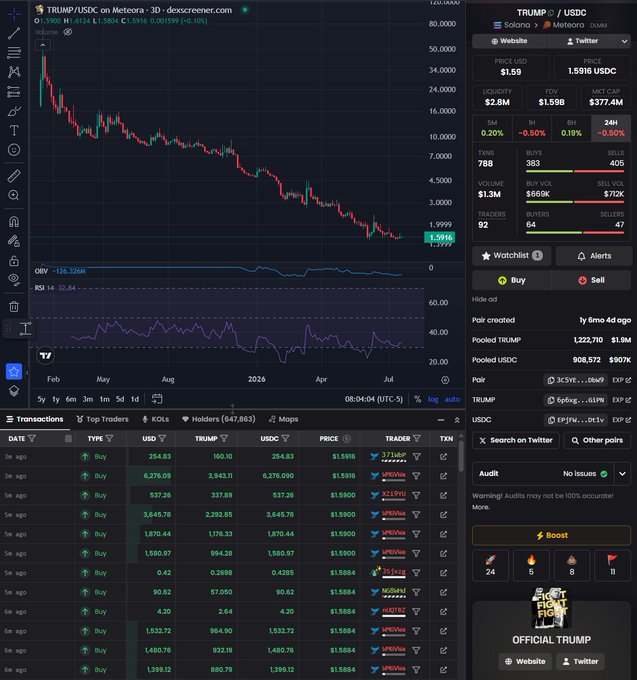
Task: Toggle auto scale on chart
Action: coord(452,399)
